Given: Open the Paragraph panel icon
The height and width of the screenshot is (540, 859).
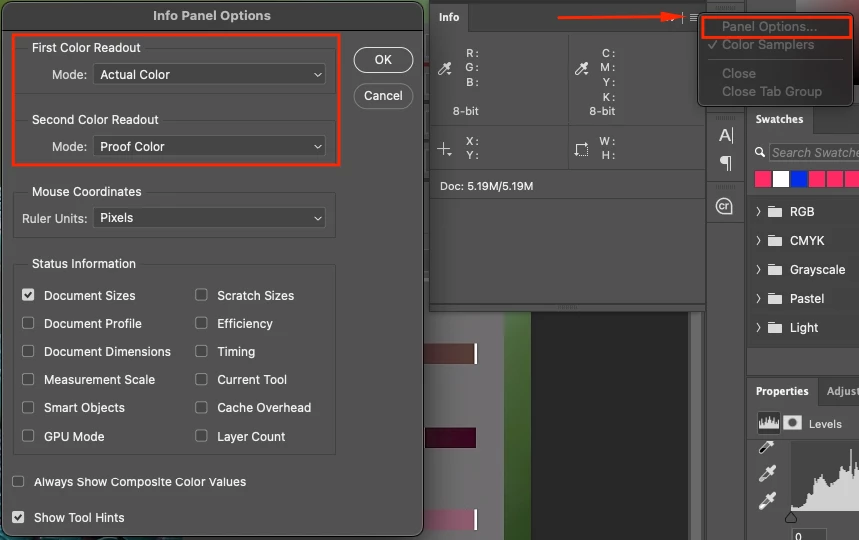Looking at the screenshot, I should pos(725,163).
